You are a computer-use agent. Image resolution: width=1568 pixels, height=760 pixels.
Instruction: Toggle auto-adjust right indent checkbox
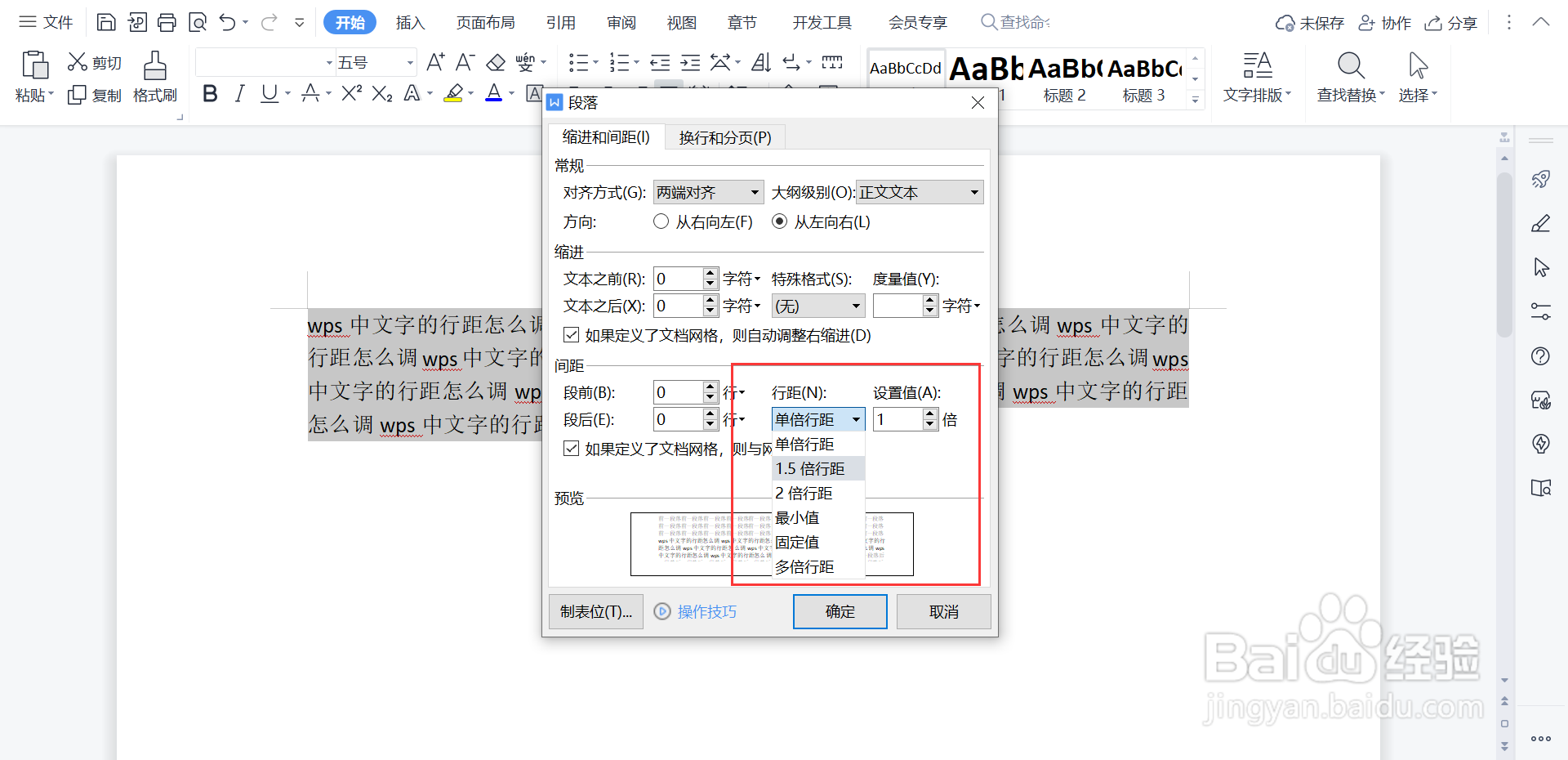click(572, 335)
